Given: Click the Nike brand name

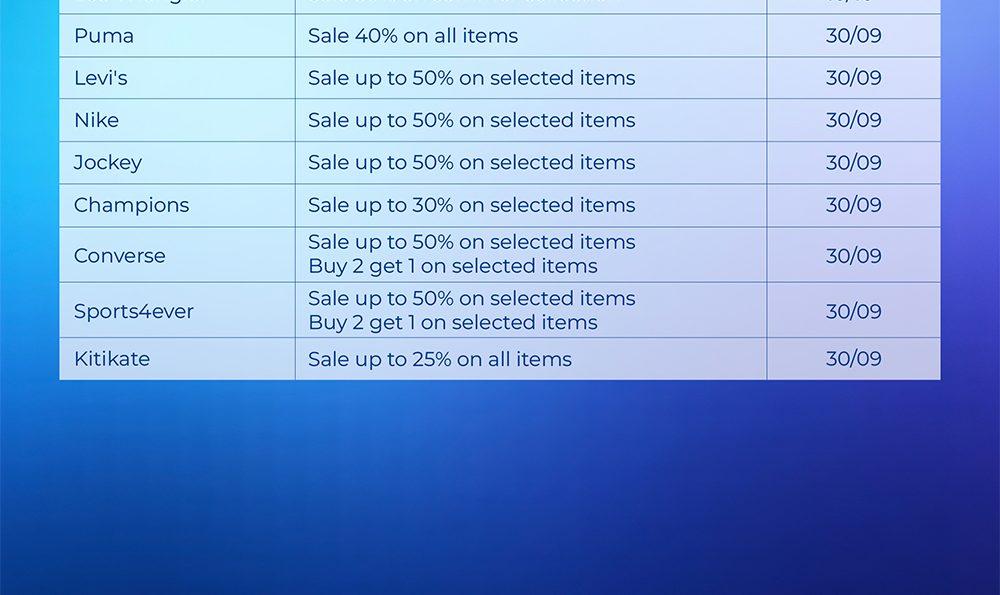Looking at the screenshot, I should pos(96,120).
